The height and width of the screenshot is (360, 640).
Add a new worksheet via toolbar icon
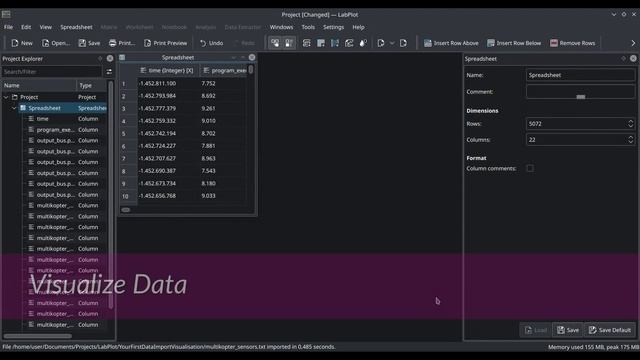[x=335, y=43]
